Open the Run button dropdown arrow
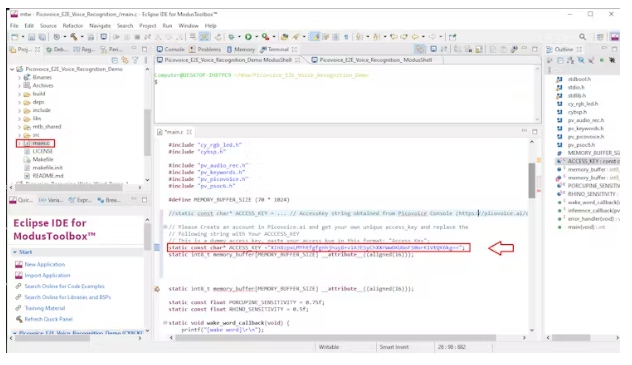This screenshot has height=365, width=632. click(256, 37)
